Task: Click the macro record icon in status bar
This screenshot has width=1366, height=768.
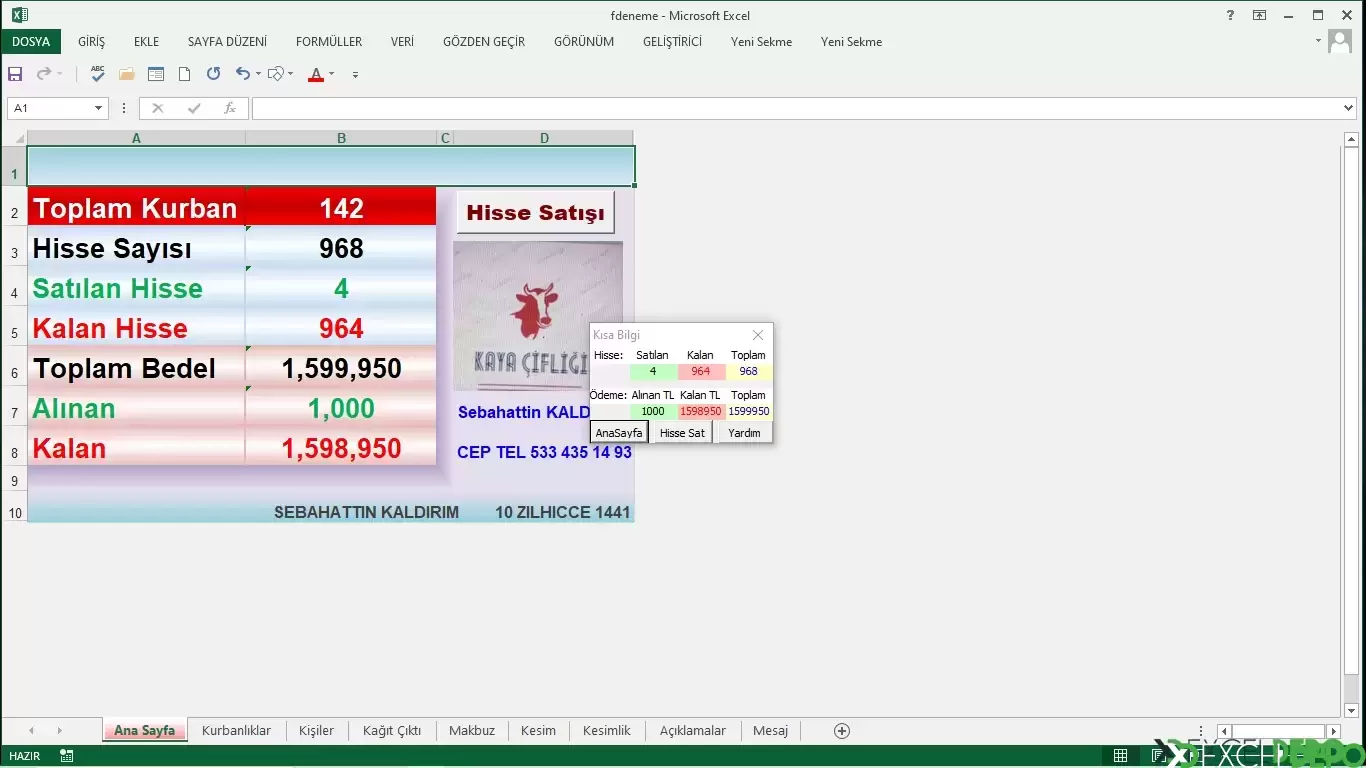Action: tap(67, 756)
